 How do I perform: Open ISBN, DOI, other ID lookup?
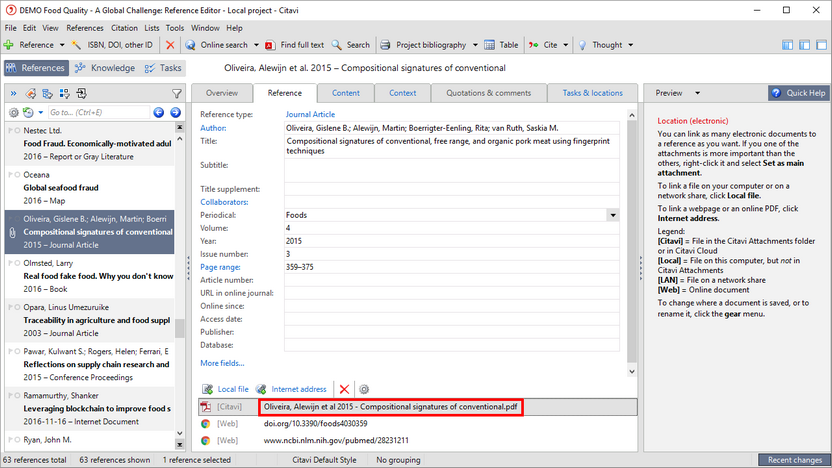113,45
